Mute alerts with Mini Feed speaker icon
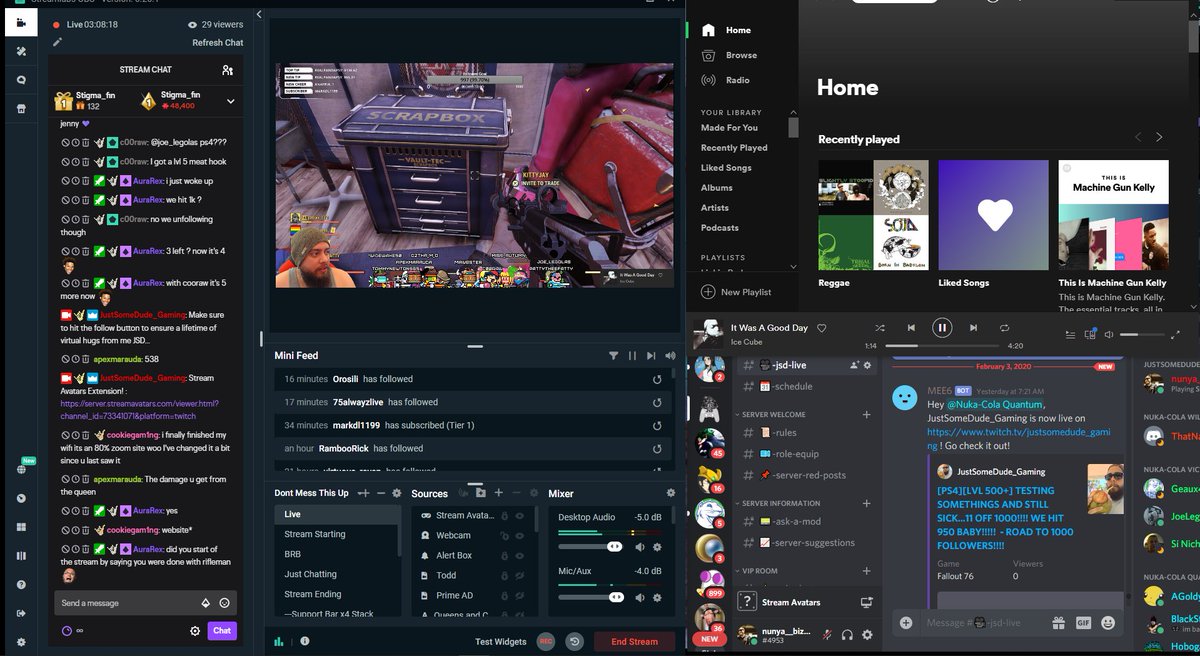The width and height of the screenshot is (1200, 656). [669, 355]
